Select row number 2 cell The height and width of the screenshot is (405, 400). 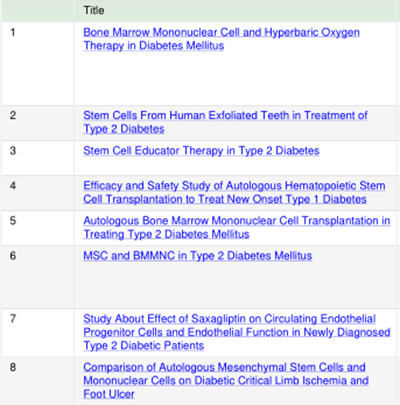point(37,123)
